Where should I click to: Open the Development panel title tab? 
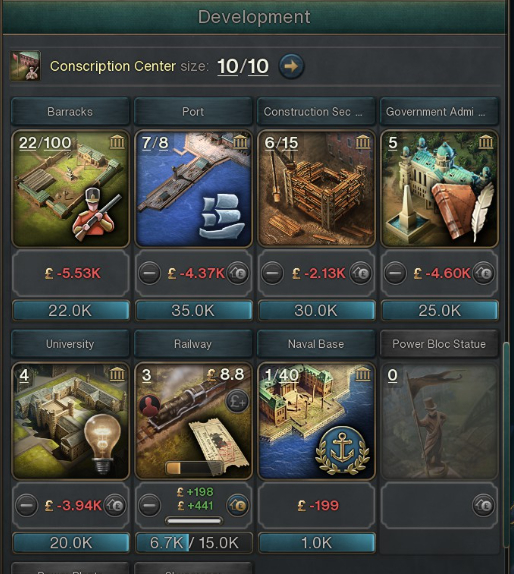(254, 17)
